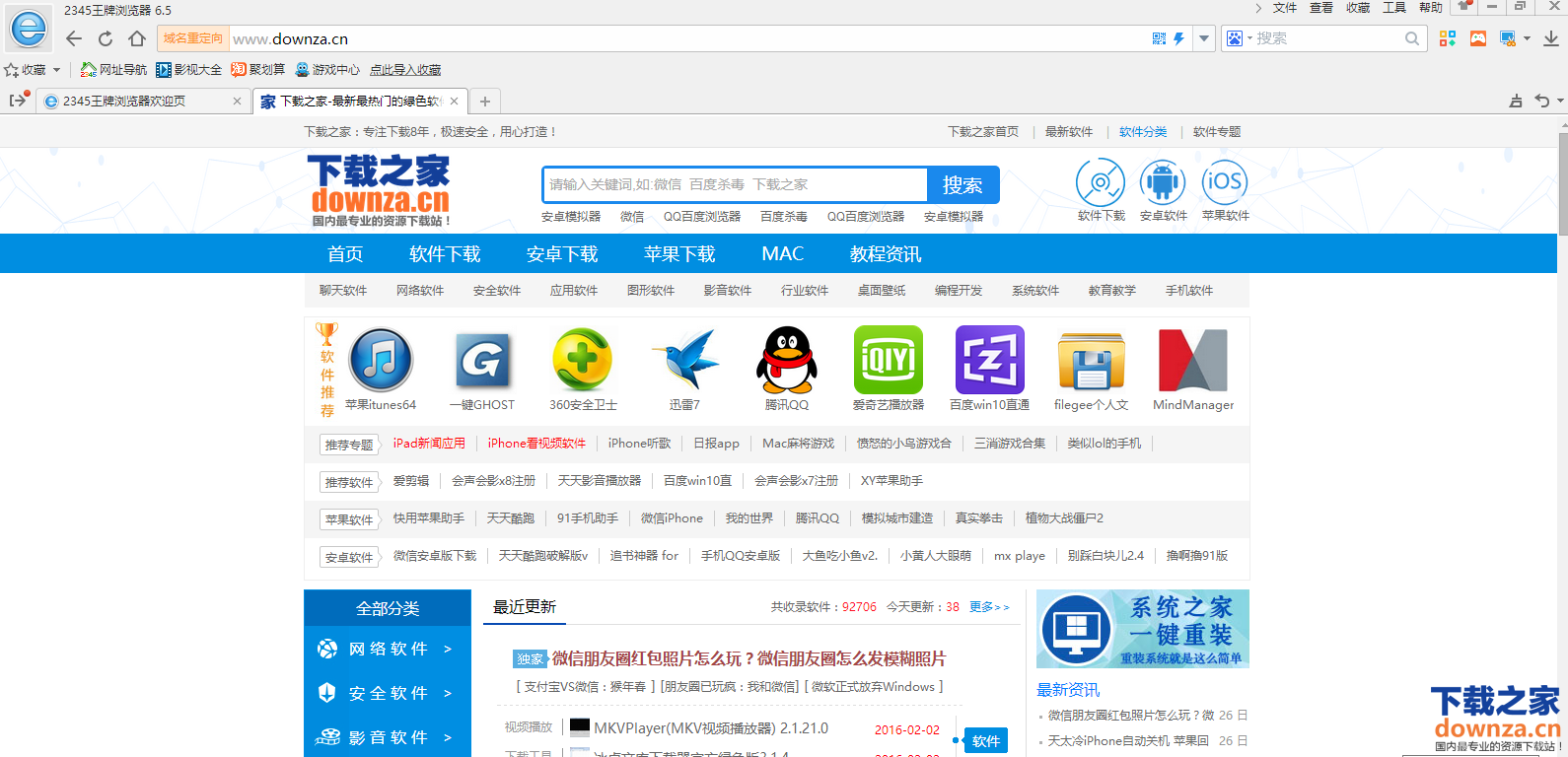Open the 爱奇艺播放器 icon
Screen dimensions: 1568x757
pyautogui.click(x=889, y=360)
